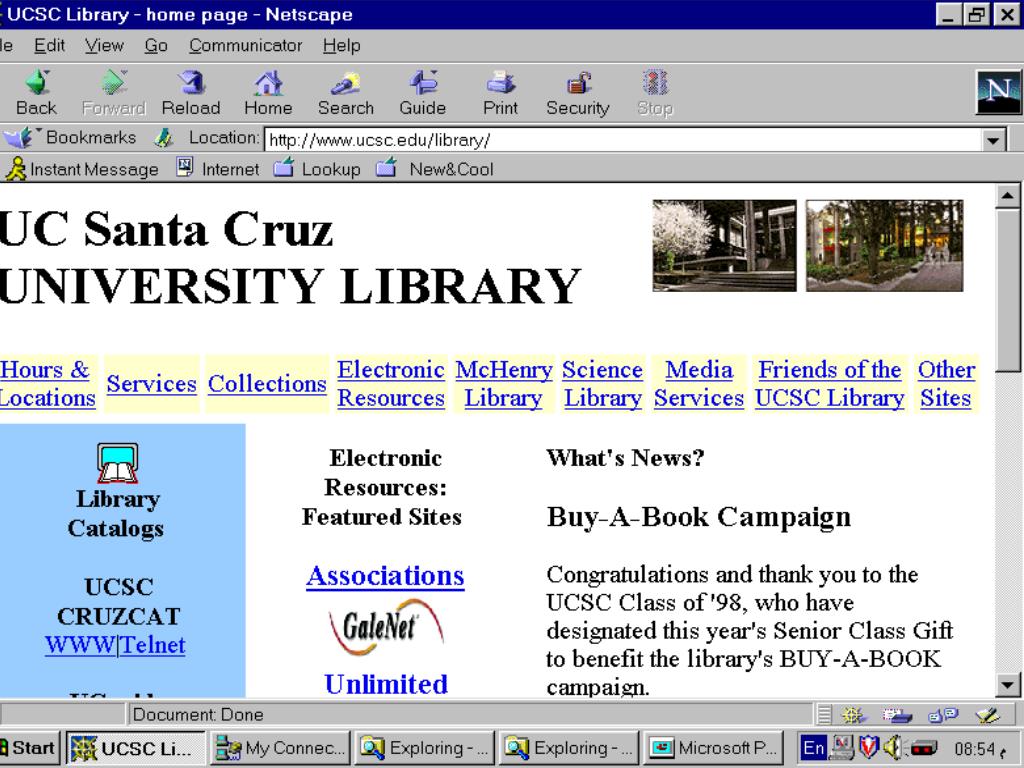The image size is (1024, 768).
Task: Open the New&Cool folder
Action: click(435, 169)
